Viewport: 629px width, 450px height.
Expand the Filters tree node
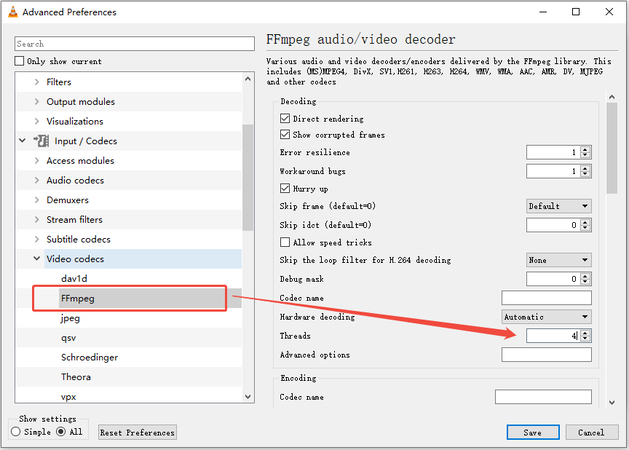point(37,82)
